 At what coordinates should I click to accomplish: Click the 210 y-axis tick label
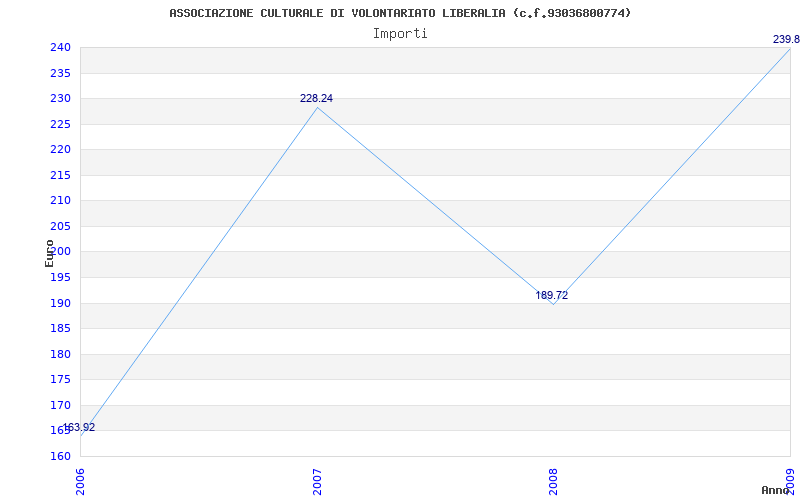pyautogui.click(x=60, y=201)
